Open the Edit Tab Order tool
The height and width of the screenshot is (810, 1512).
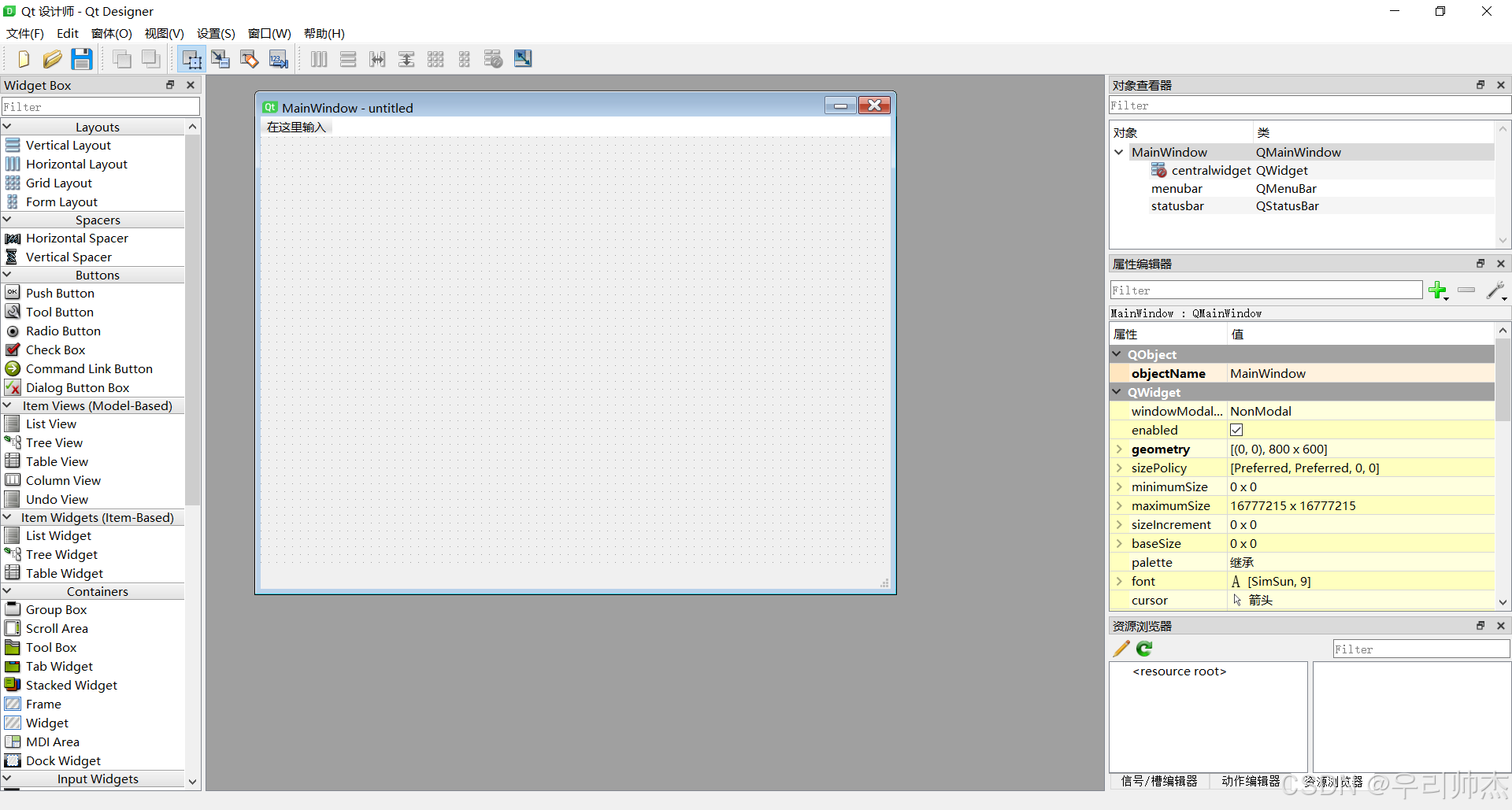278,58
